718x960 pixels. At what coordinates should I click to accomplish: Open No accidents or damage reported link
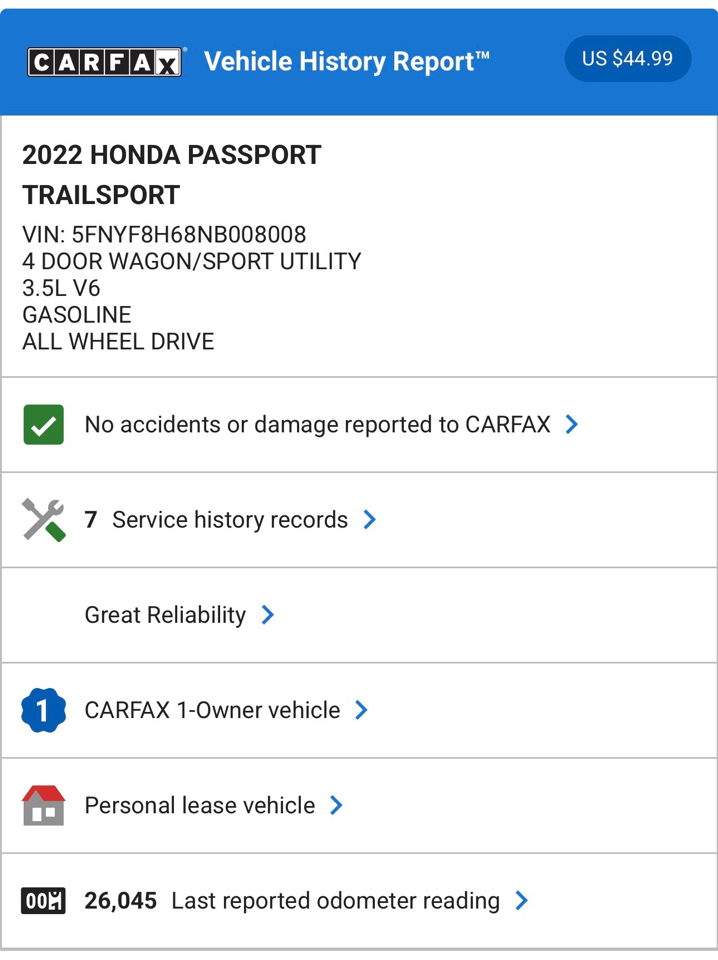[x=317, y=425]
